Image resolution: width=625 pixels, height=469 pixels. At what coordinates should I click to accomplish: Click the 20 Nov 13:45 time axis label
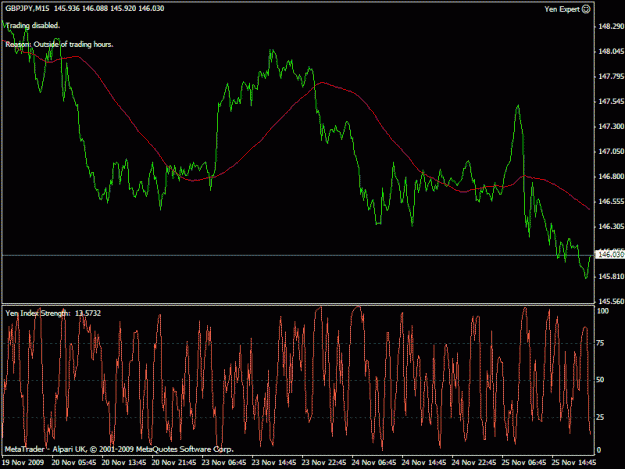tap(124, 463)
